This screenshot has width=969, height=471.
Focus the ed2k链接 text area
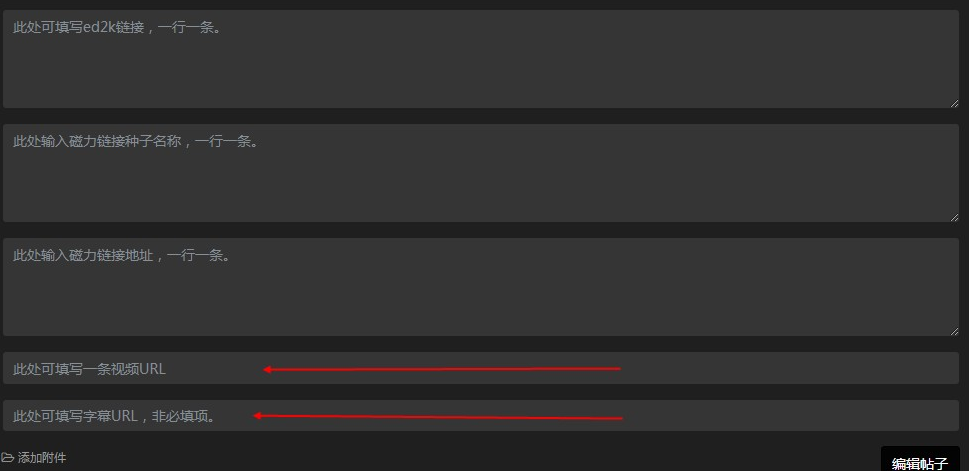tap(480, 60)
